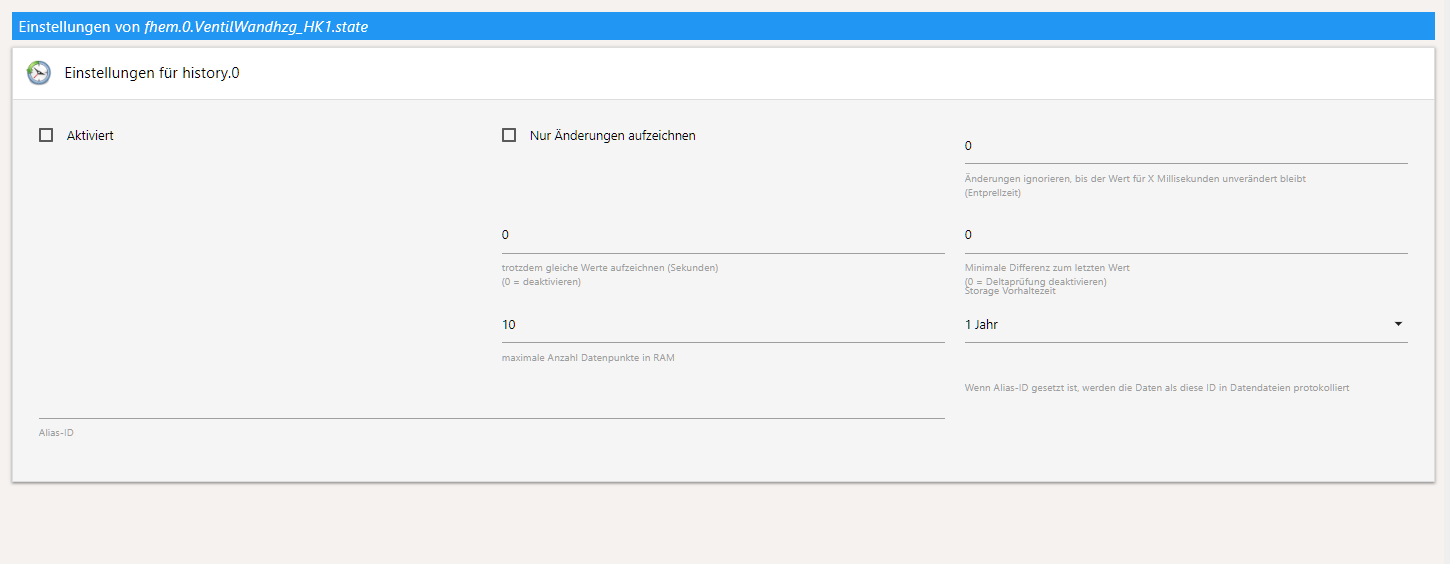Click the history.0 clock icon
This screenshot has height=564, width=1450.
coord(38,73)
